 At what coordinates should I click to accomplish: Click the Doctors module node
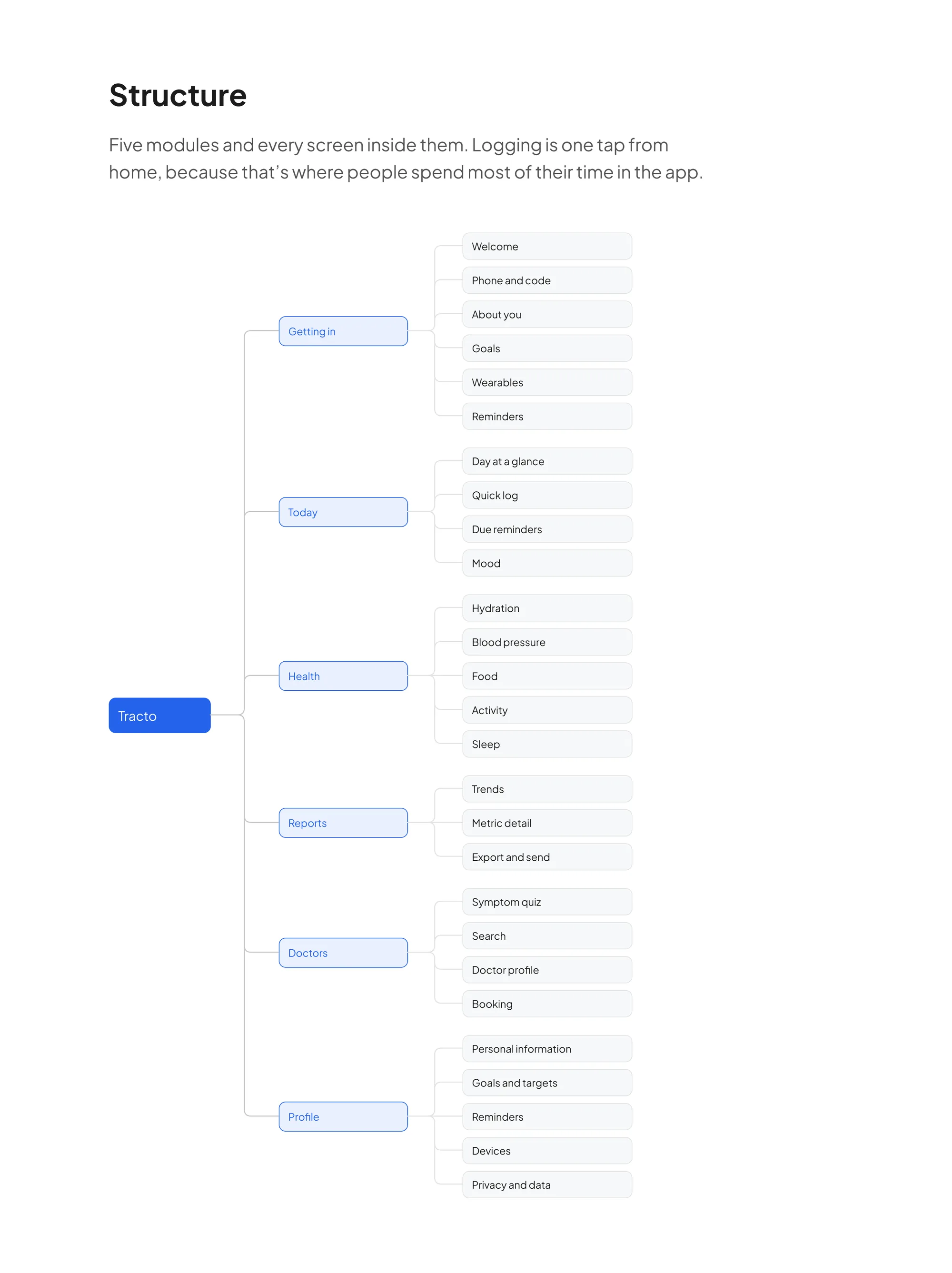tap(343, 953)
